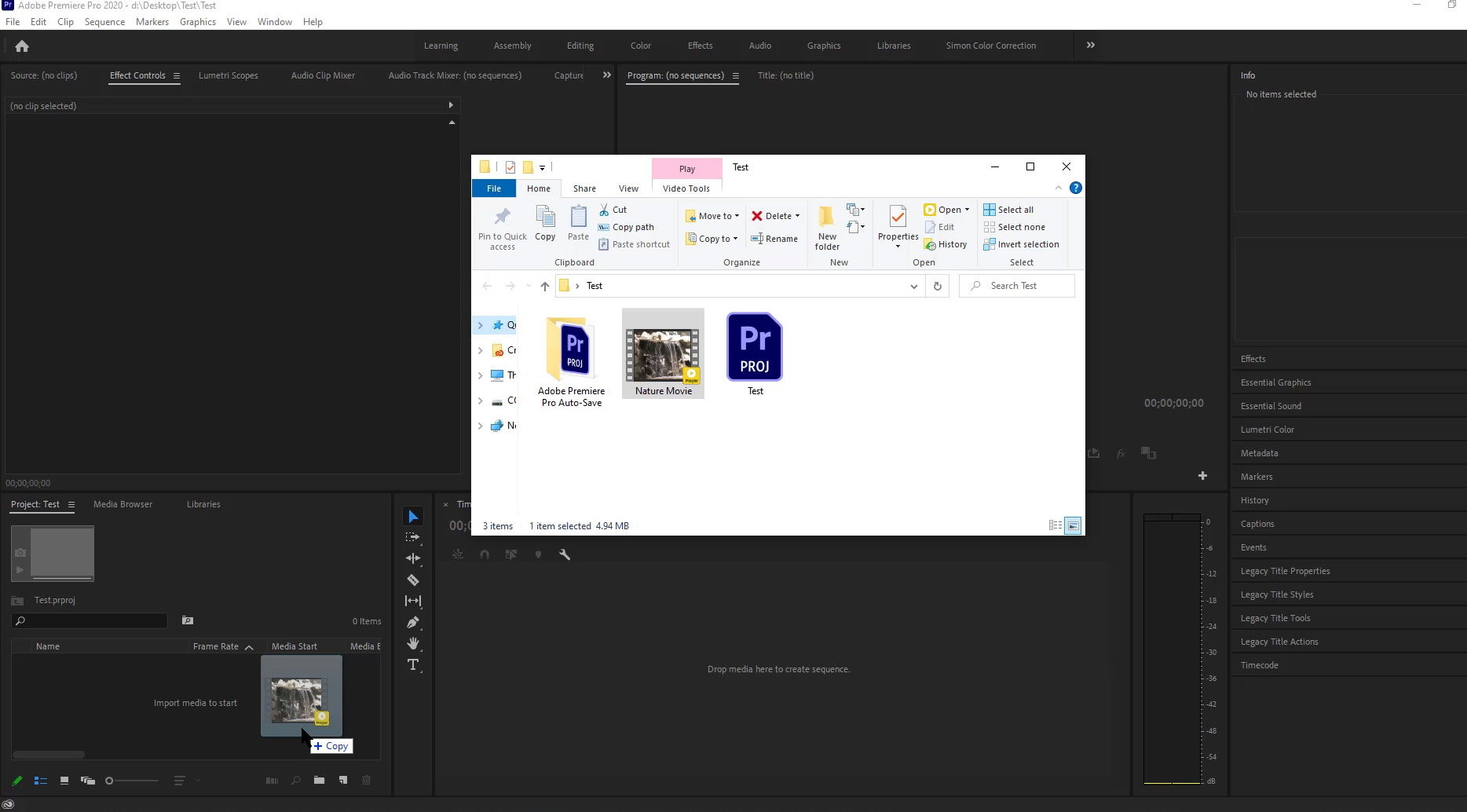This screenshot has height=812, width=1467.
Task: Create a New Bin in the Project panel
Action: (320, 781)
